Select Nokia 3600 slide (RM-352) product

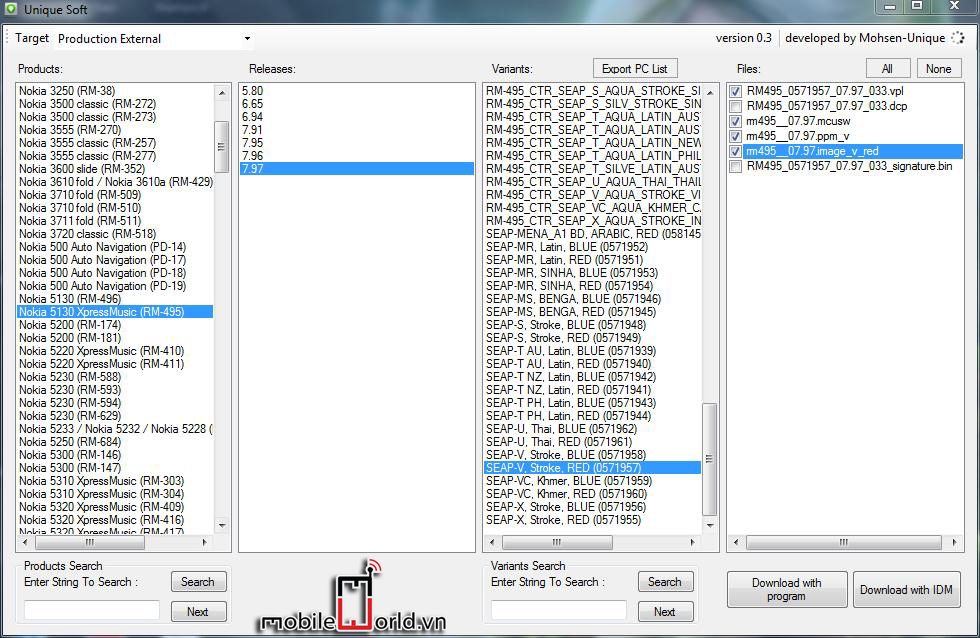[115, 169]
